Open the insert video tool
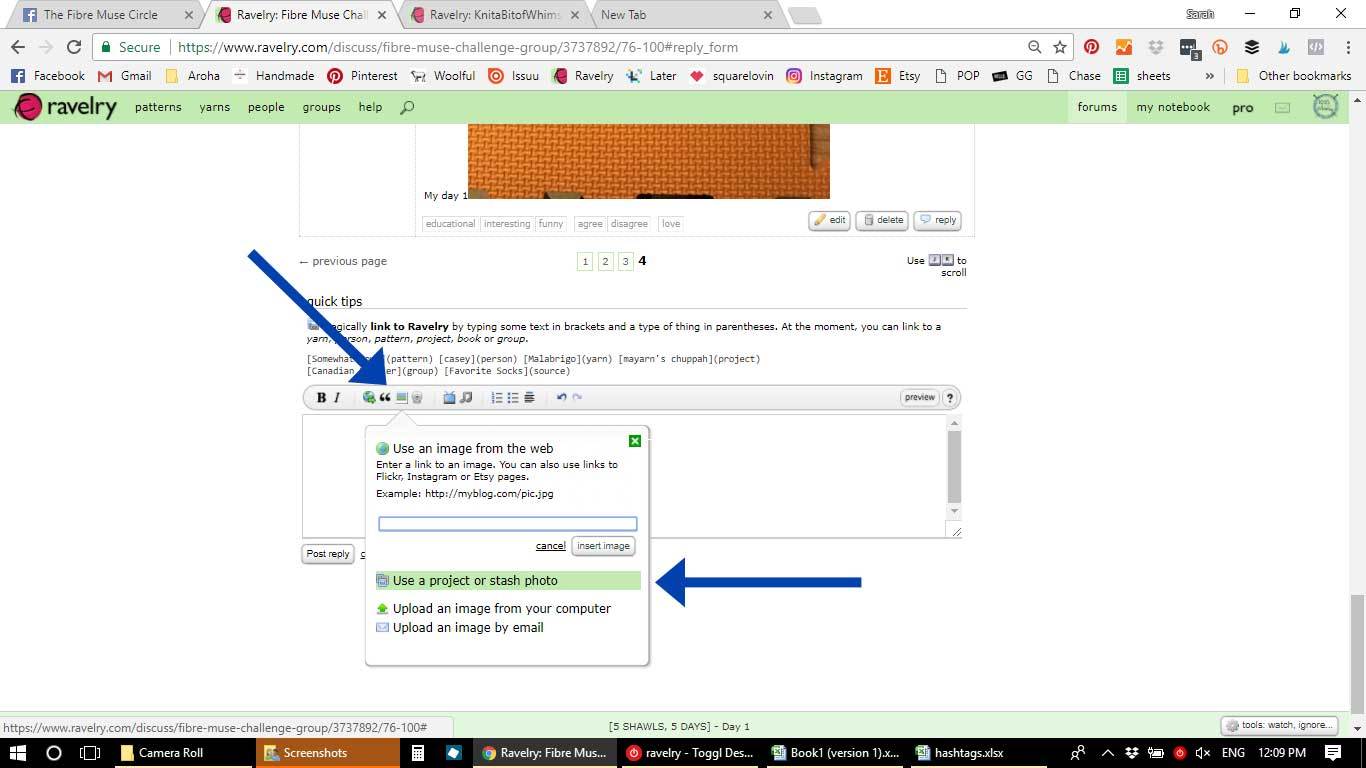Image resolution: width=1366 pixels, height=768 pixels. 451,397
